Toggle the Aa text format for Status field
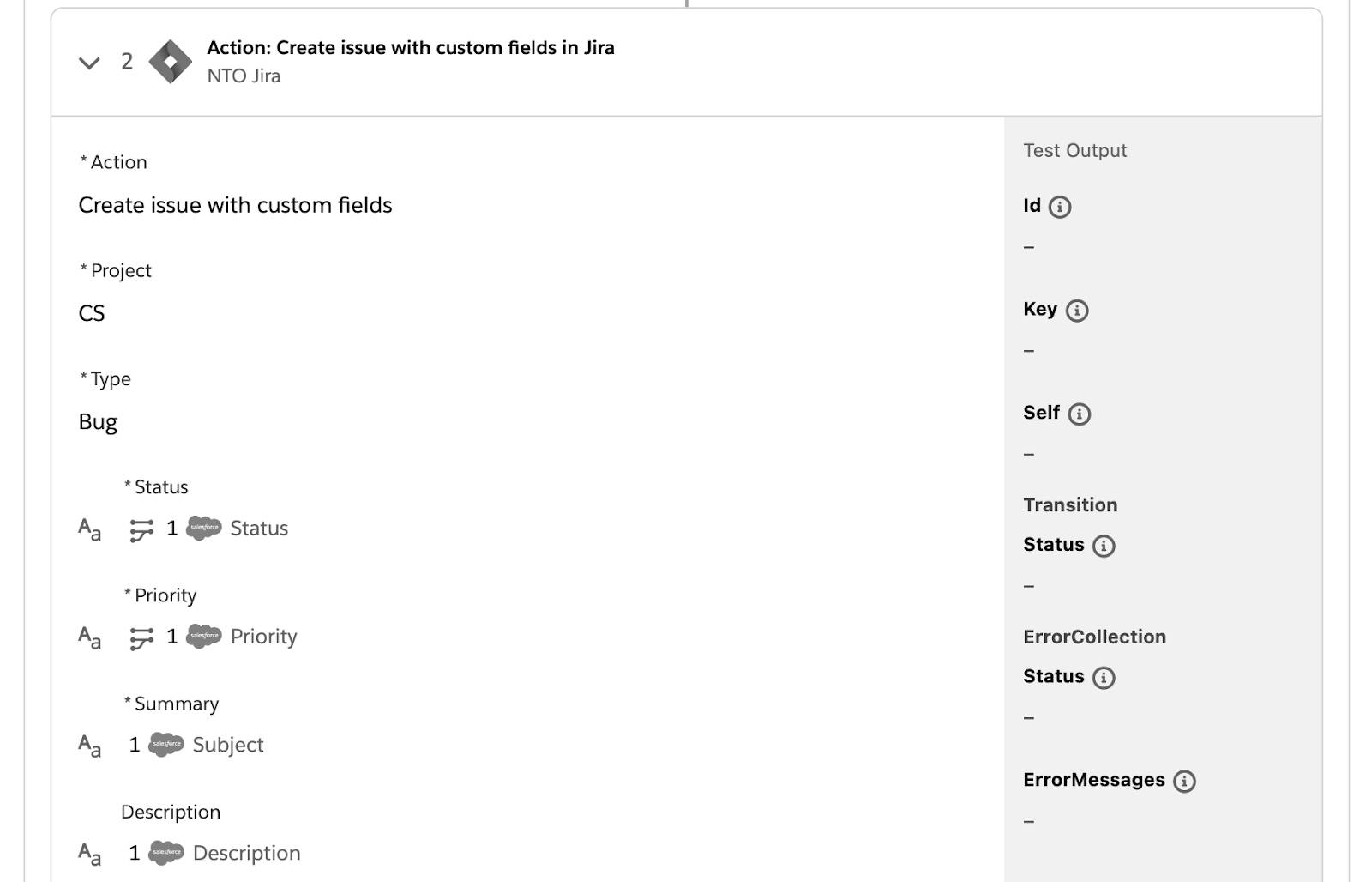 90,529
